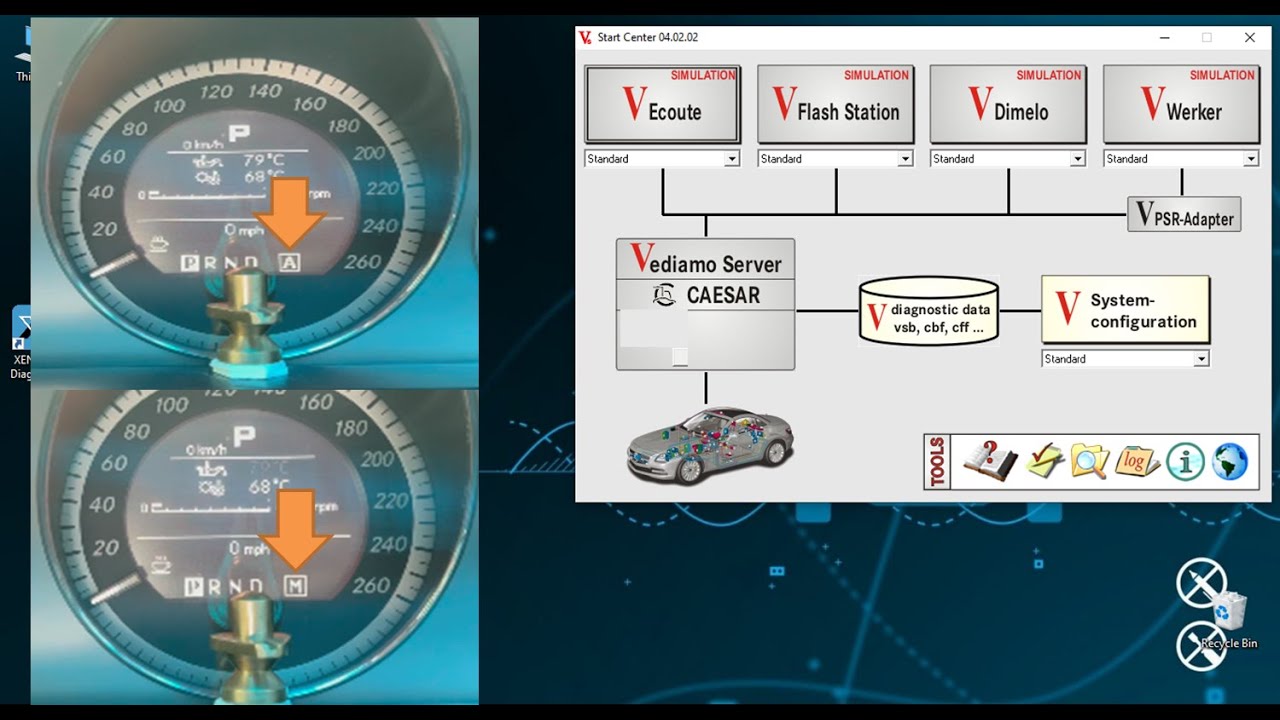Screen dimensions: 1280x720
Task: Click the globe tool icon
Action: [x=1230, y=462]
